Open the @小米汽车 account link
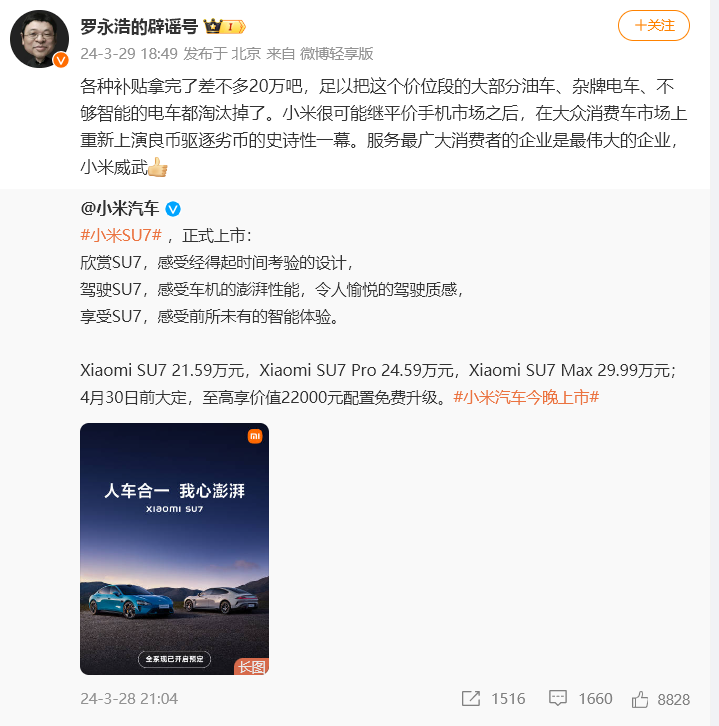 click(x=119, y=209)
